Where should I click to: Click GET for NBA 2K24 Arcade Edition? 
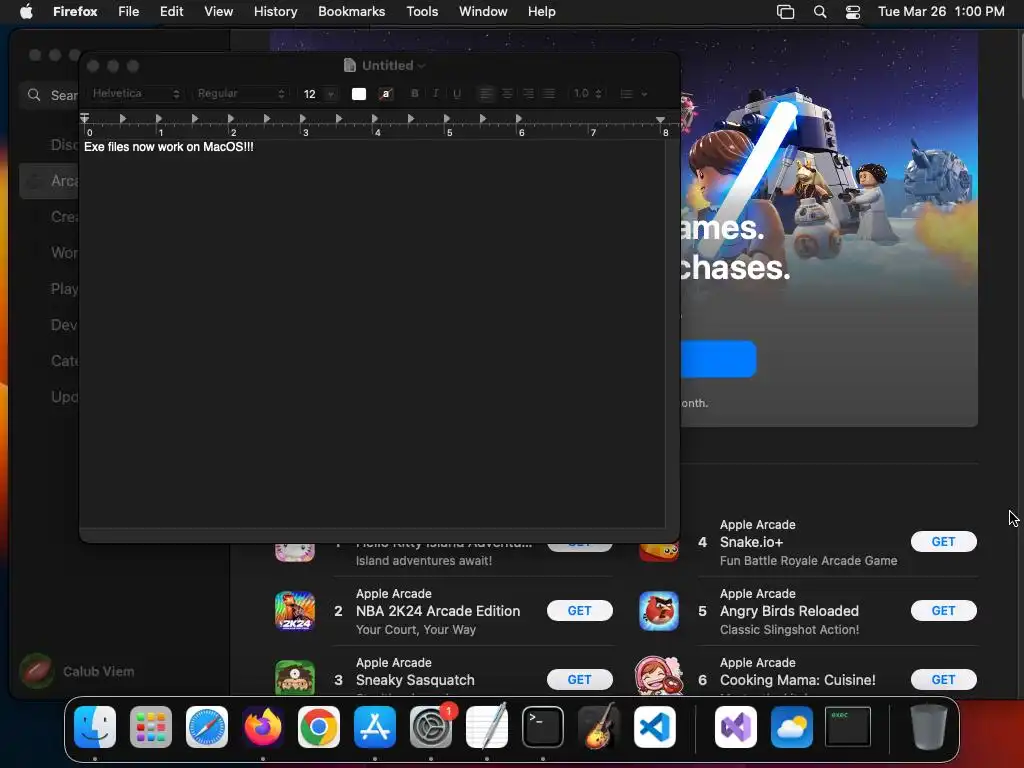pyautogui.click(x=579, y=611)
